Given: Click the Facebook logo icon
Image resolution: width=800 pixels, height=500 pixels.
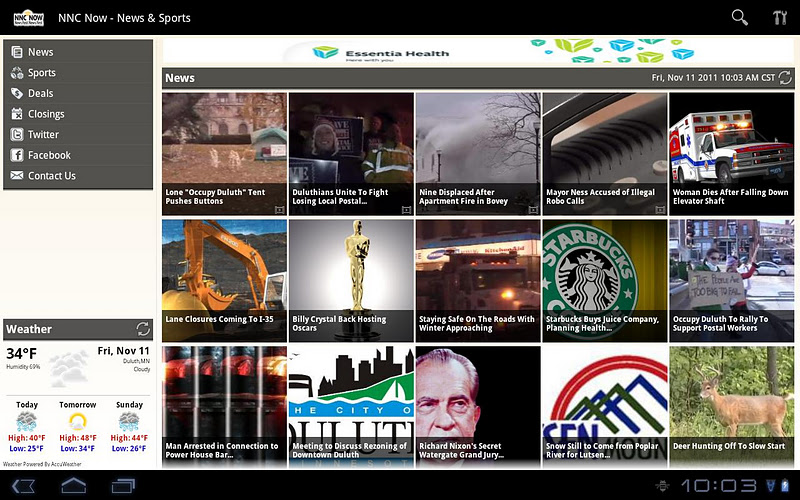Looking at the screenshot, I should click(17, 155).
